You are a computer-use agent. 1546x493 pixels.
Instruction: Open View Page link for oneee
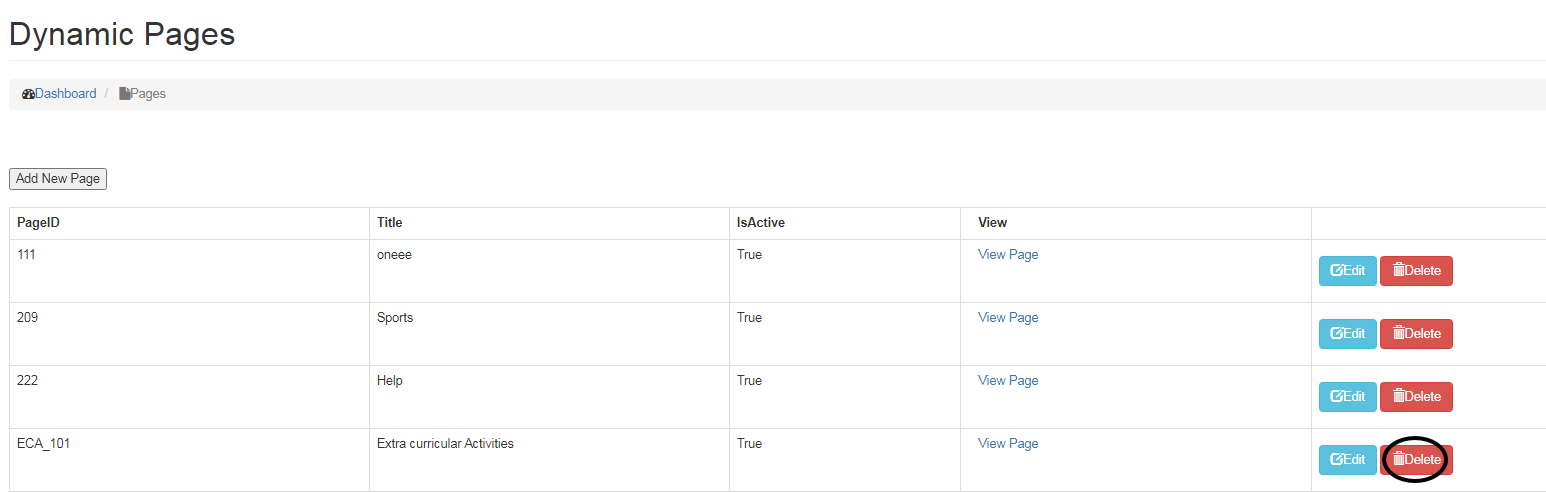coord(1008,255)
